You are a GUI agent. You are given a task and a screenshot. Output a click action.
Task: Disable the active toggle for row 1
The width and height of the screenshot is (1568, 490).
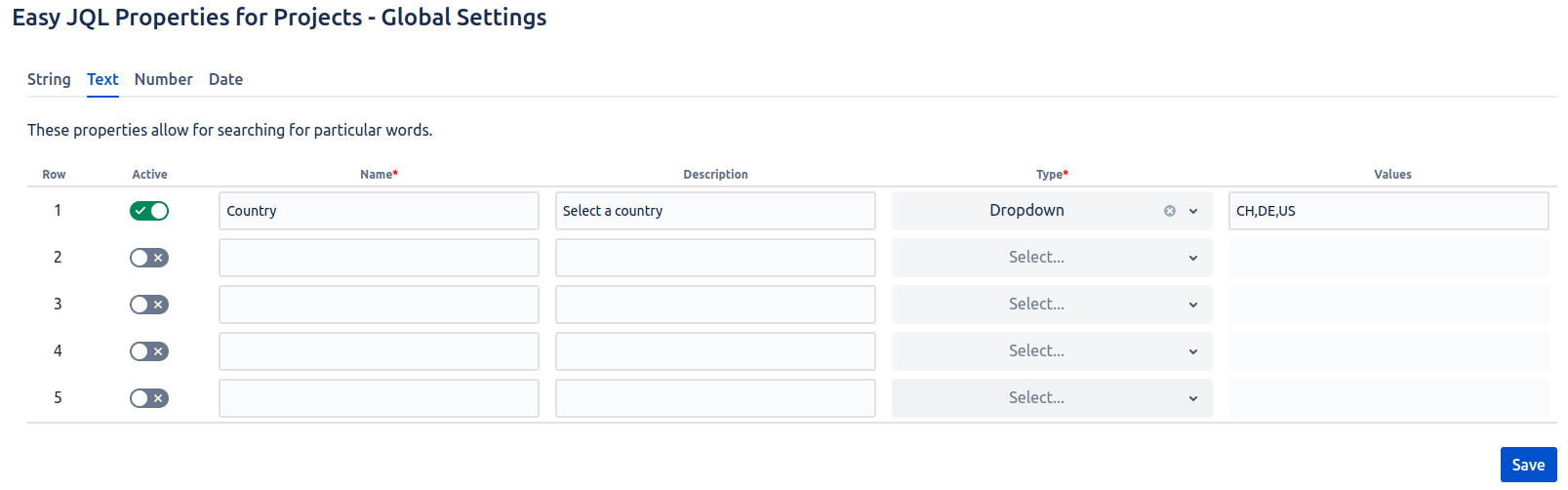[x=149, y=211]
